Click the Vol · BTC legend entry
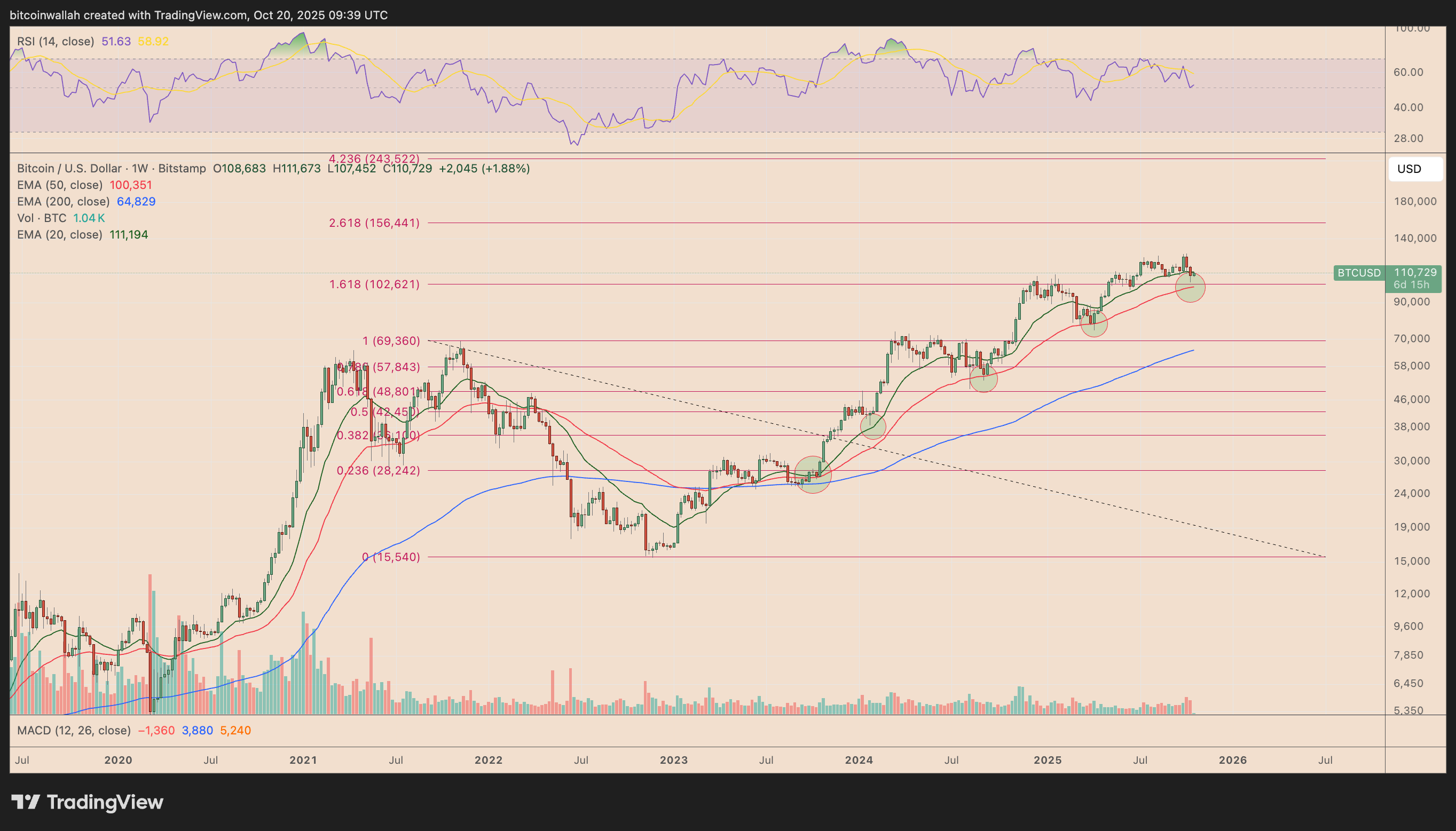1456x831 pixels. [x=41, y=218]
